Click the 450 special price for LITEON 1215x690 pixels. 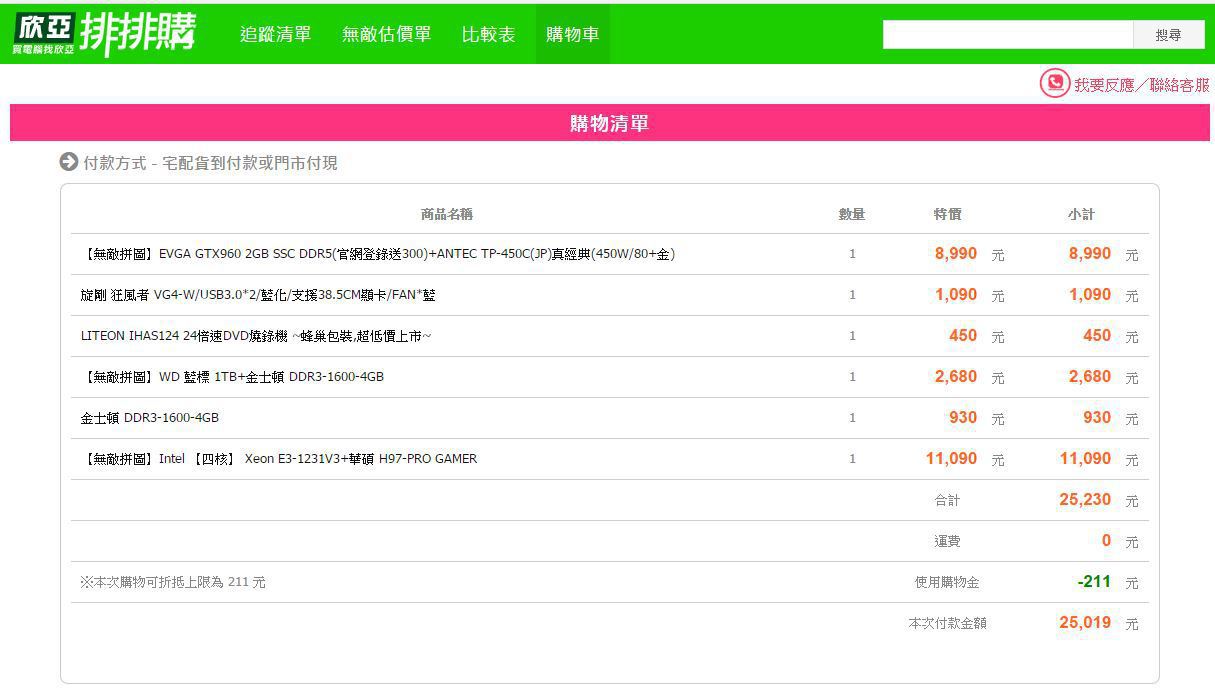pyautogui.click(x=963, y=335)
